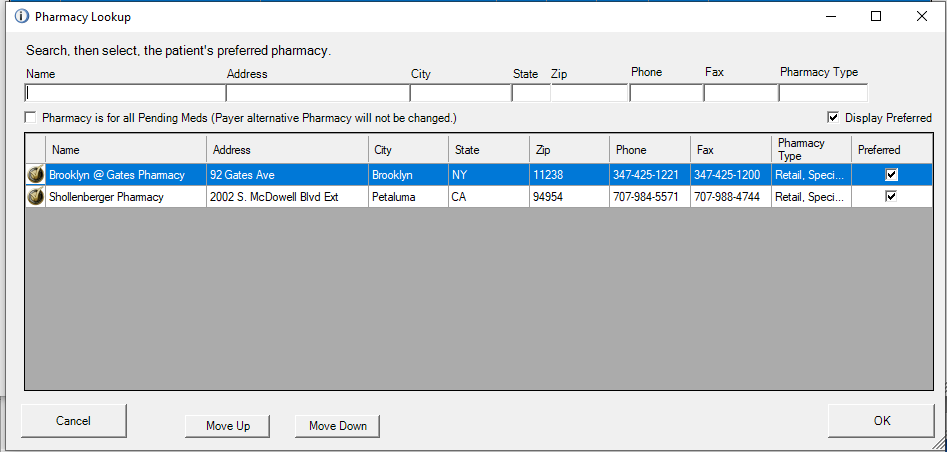Click the Pharmacy Type search field
The width and height of the screenshot is (947, 452).
(x=823, y=93)
